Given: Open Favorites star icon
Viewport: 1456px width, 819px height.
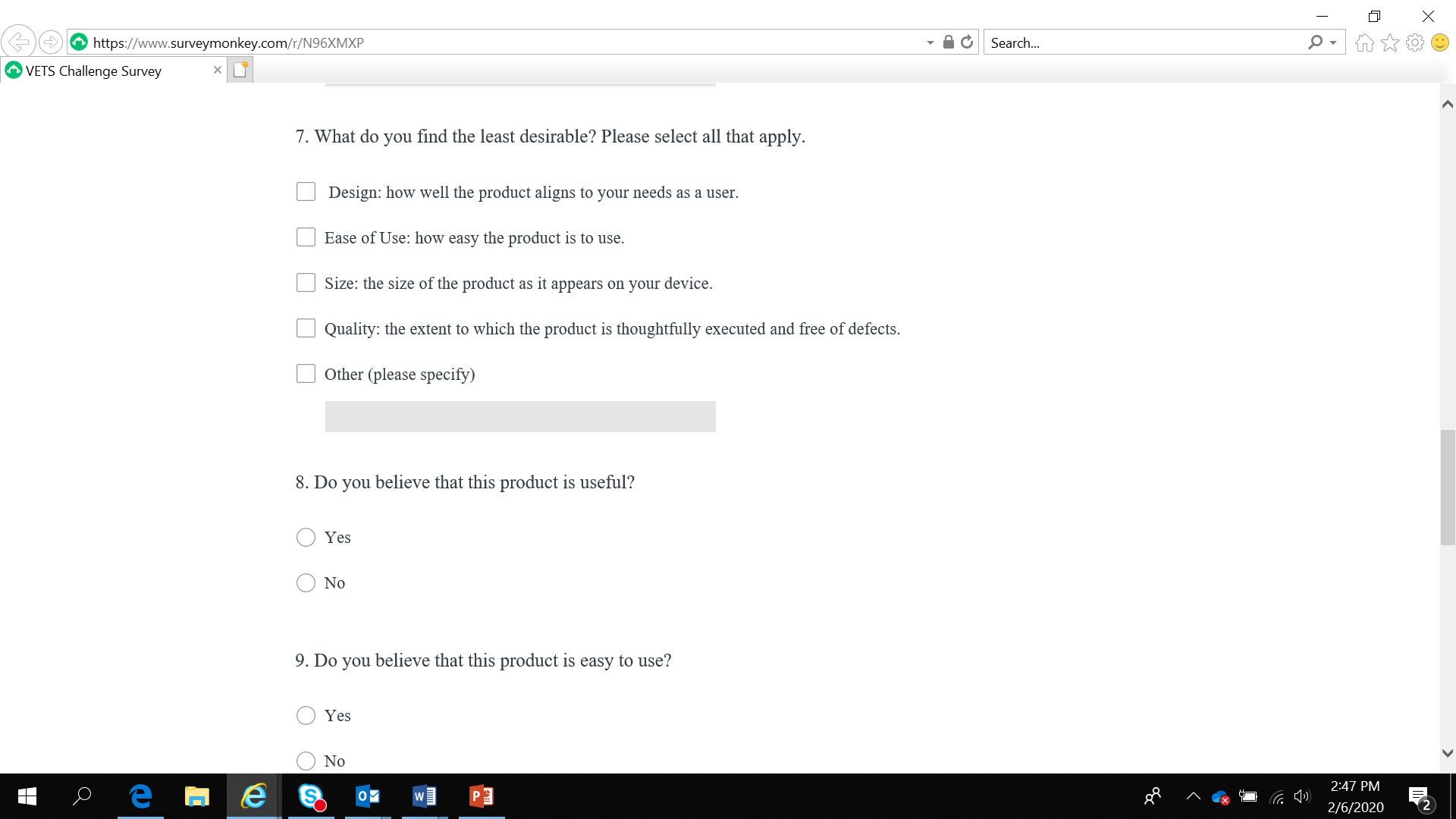Looking at the screenshot, I should (1389, 43).
